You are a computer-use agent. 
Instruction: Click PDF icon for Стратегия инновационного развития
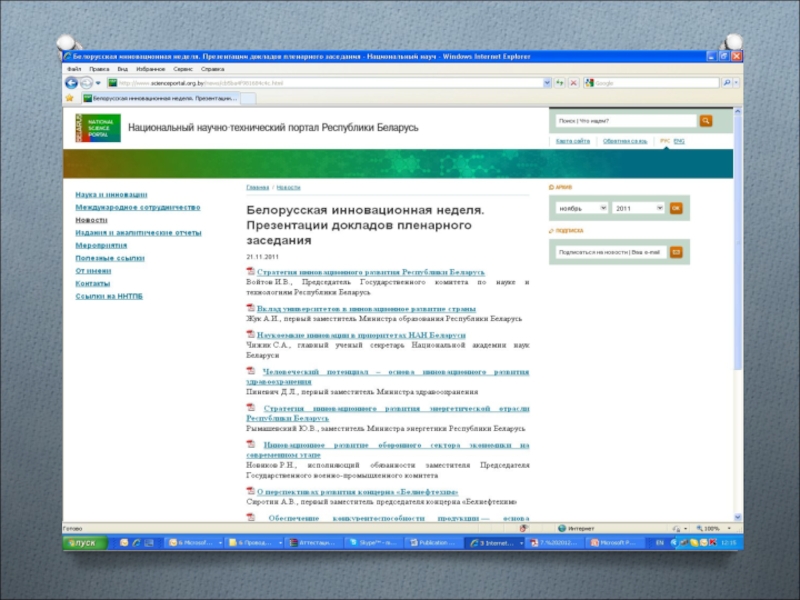[x=251, y=271]
